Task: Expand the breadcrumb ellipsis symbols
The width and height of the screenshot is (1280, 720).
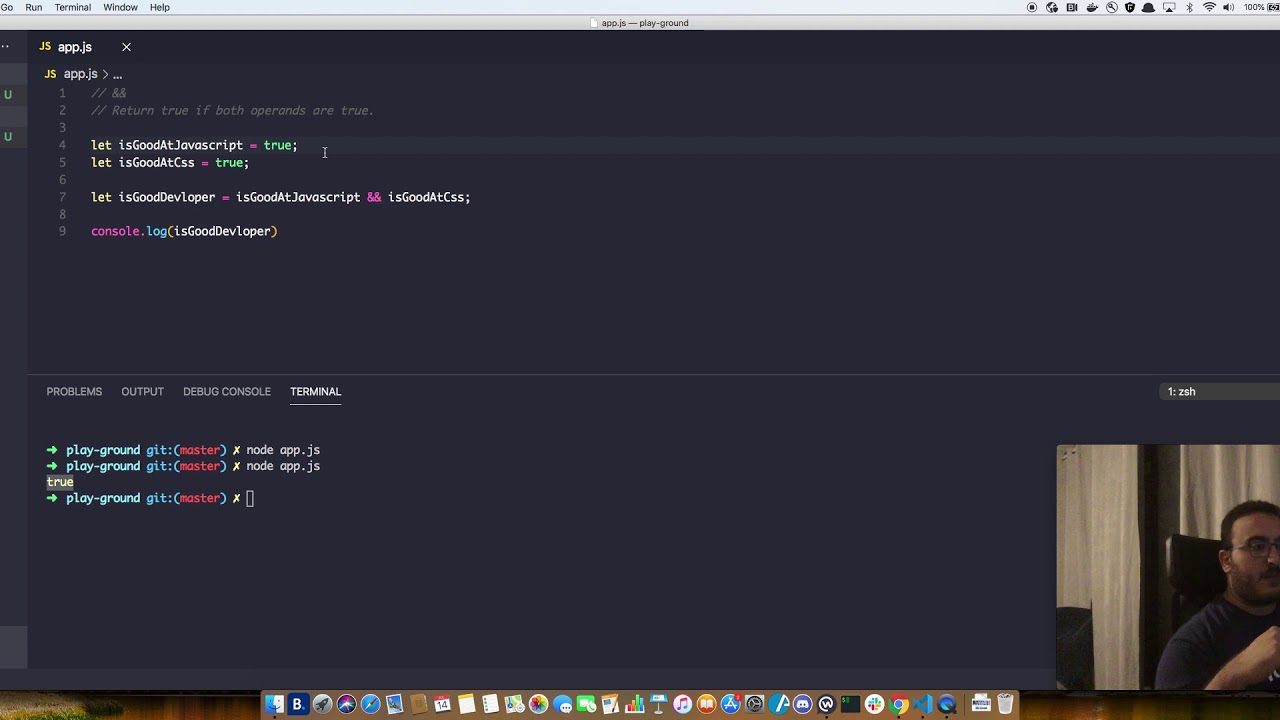Action: tap(117, 74)
